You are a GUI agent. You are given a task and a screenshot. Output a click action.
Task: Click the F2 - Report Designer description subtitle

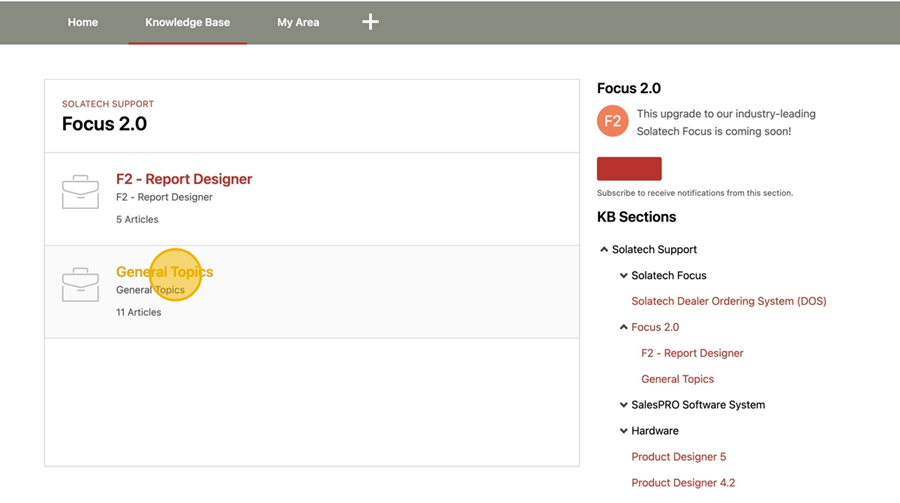click(x=164, y=197)
